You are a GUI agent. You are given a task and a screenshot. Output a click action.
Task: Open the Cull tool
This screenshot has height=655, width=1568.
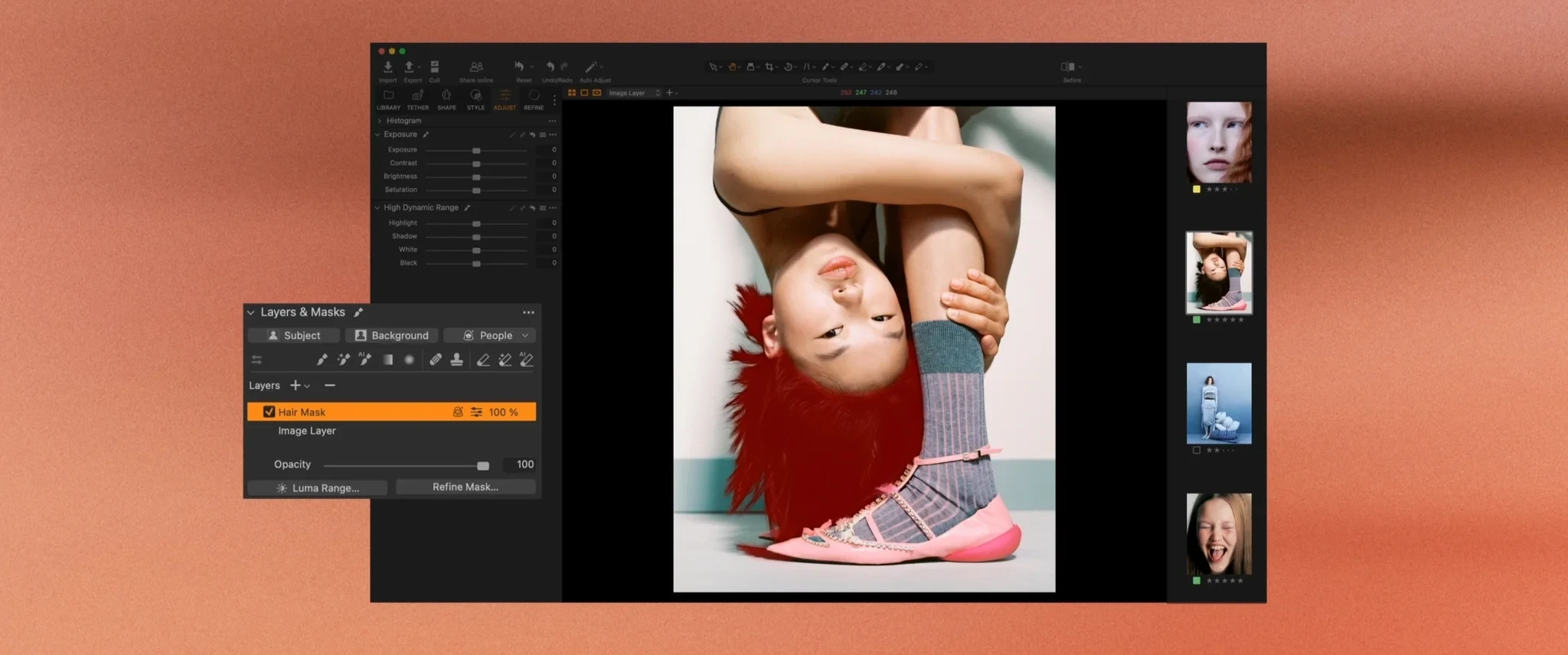434,67
